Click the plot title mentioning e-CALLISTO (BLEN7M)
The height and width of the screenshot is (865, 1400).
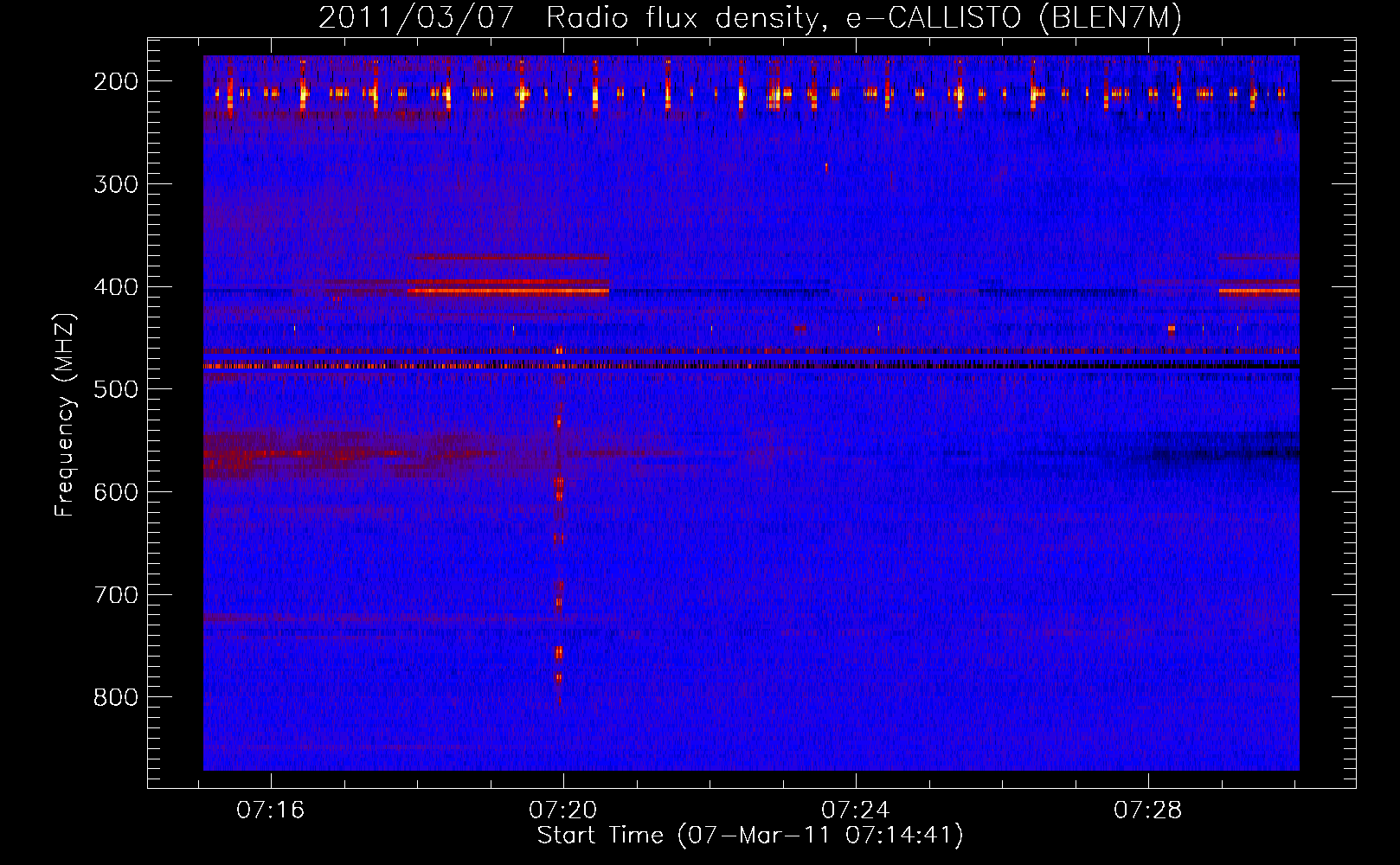750,18
